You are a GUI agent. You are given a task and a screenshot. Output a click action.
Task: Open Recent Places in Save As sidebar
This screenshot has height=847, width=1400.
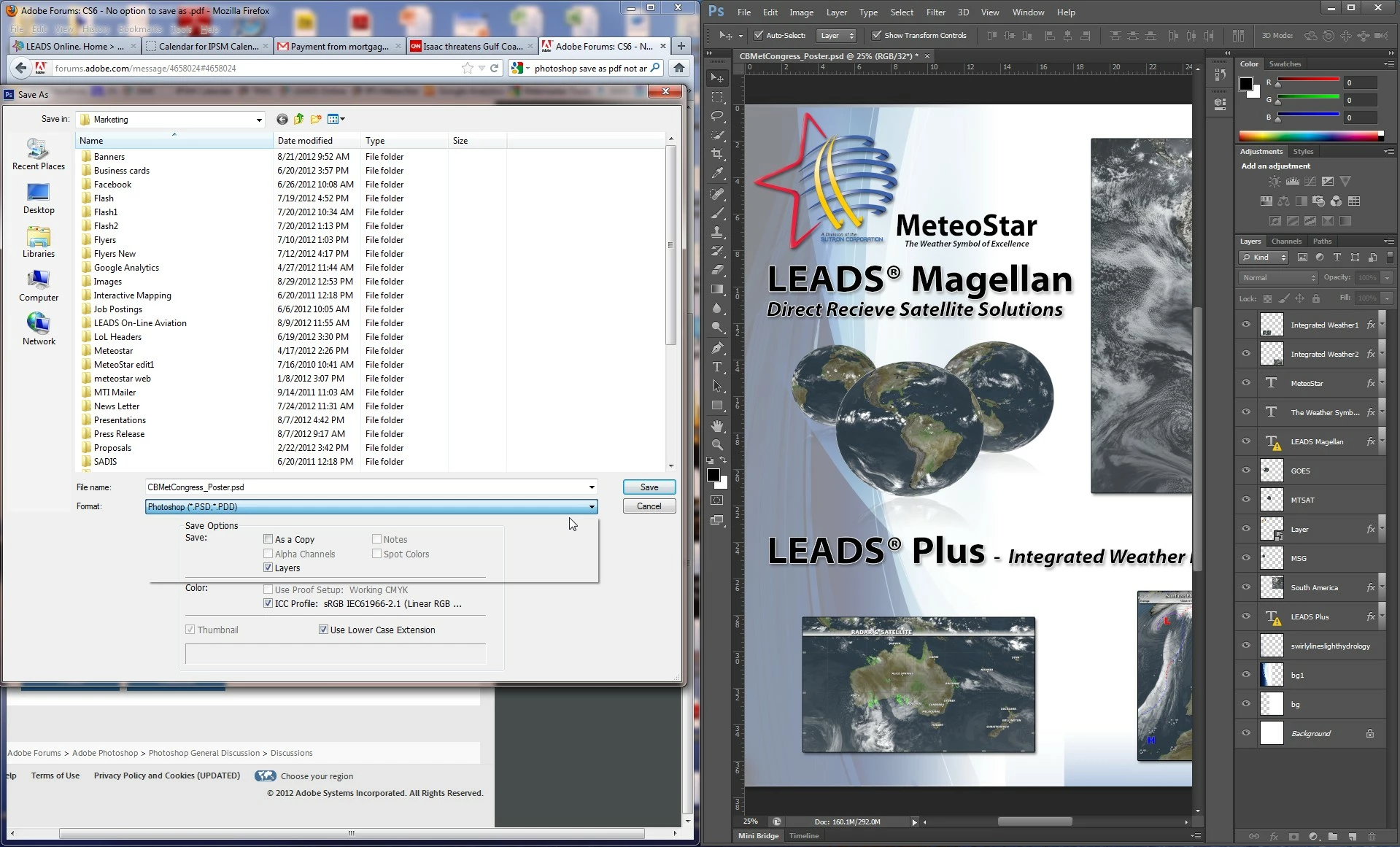coord(39,155)
